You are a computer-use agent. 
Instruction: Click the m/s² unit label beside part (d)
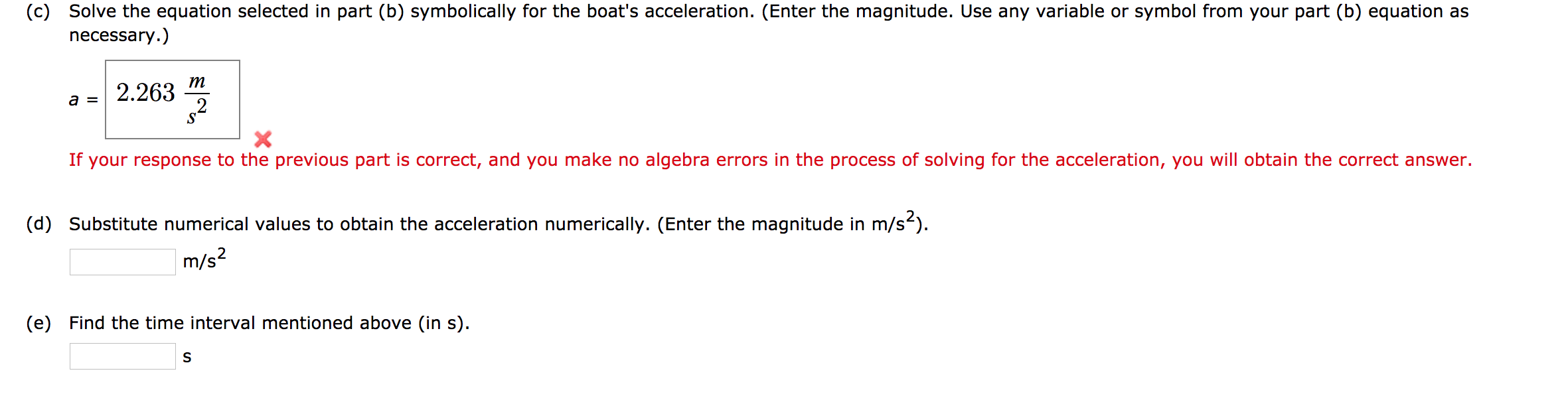(x=202, y=259)
